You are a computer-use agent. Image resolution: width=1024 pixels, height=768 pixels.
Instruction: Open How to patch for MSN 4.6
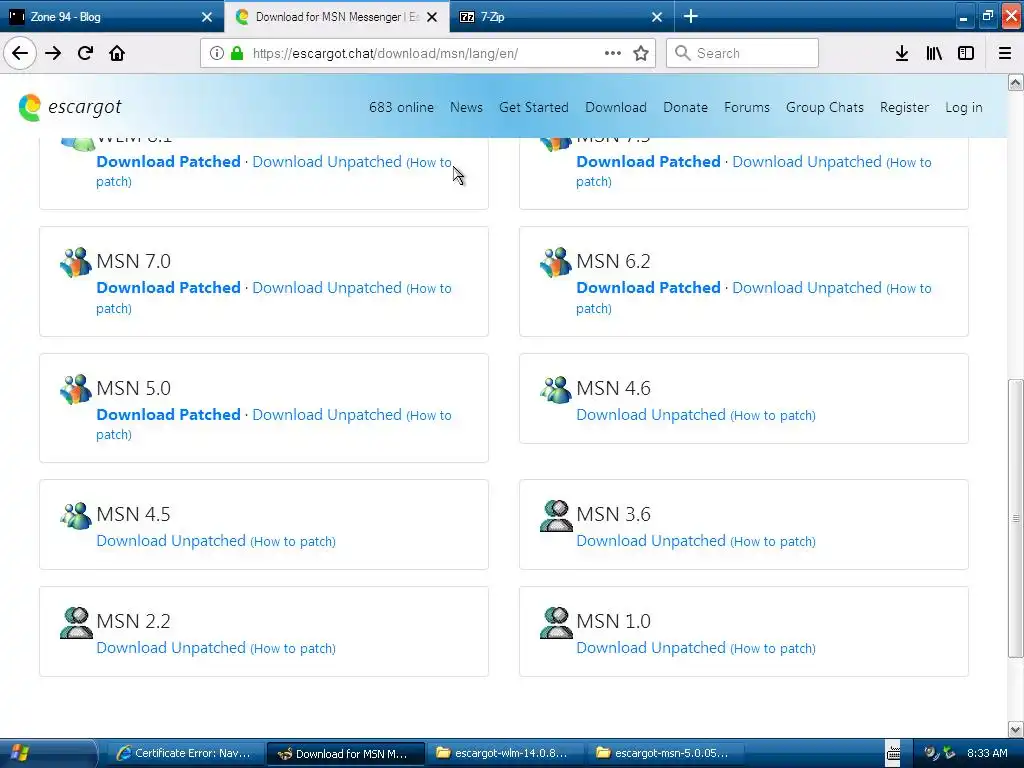[x=773, y=415]
